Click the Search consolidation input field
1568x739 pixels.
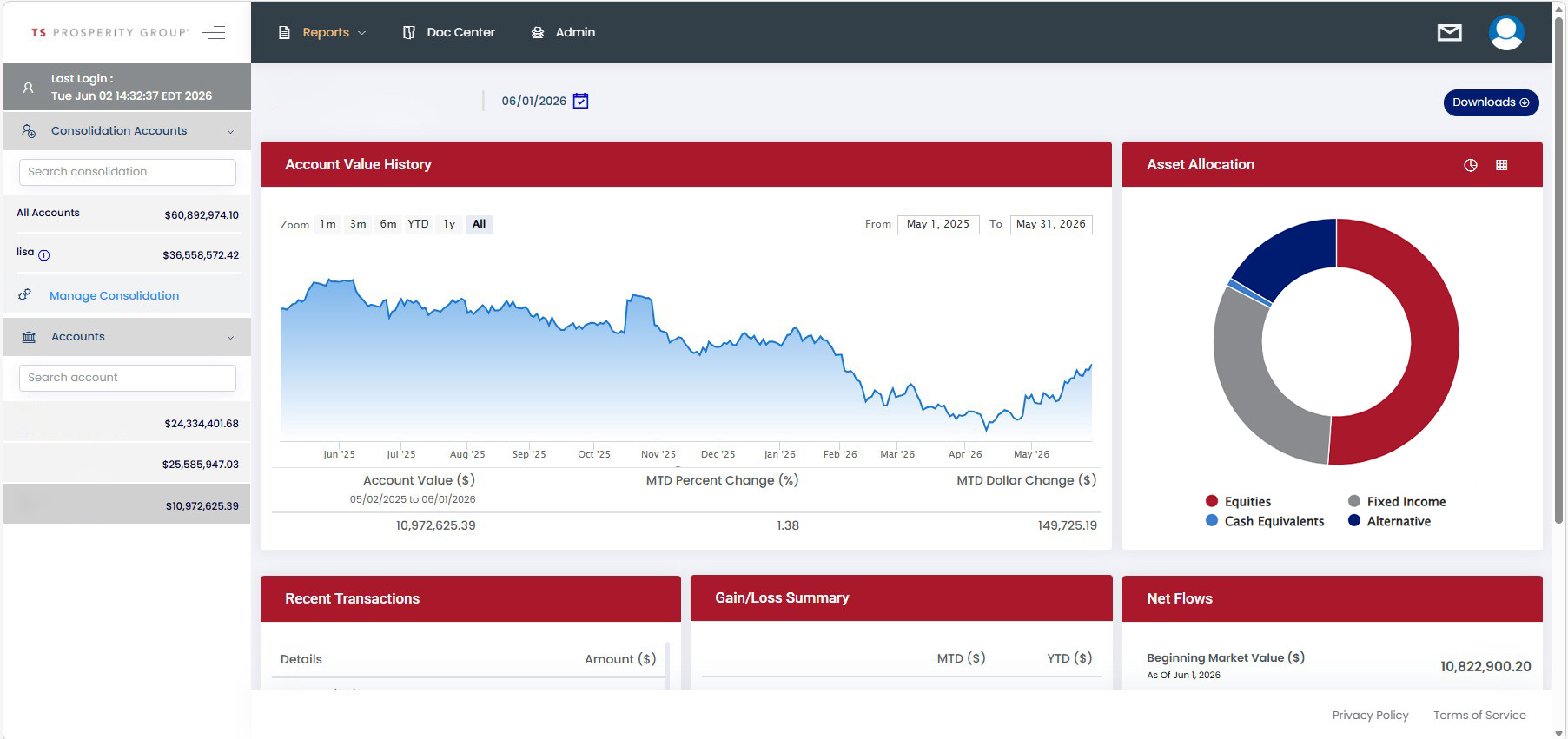coord(128,172)
